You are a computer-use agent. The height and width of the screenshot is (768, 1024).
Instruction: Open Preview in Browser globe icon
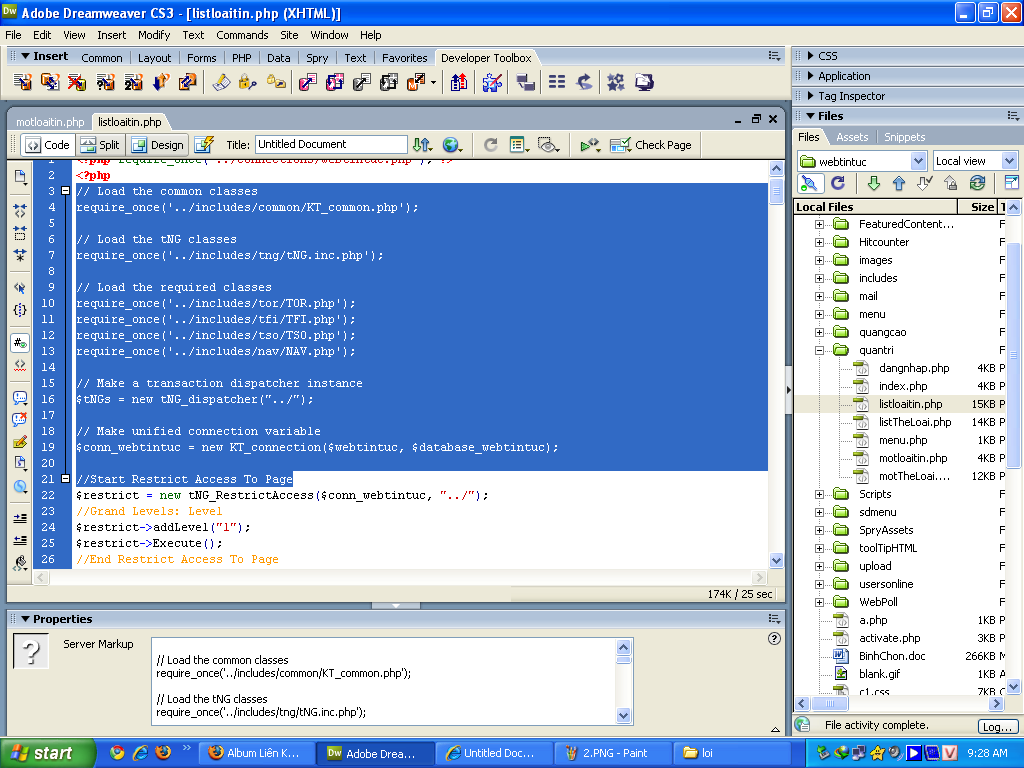click(x=452, y=145)
